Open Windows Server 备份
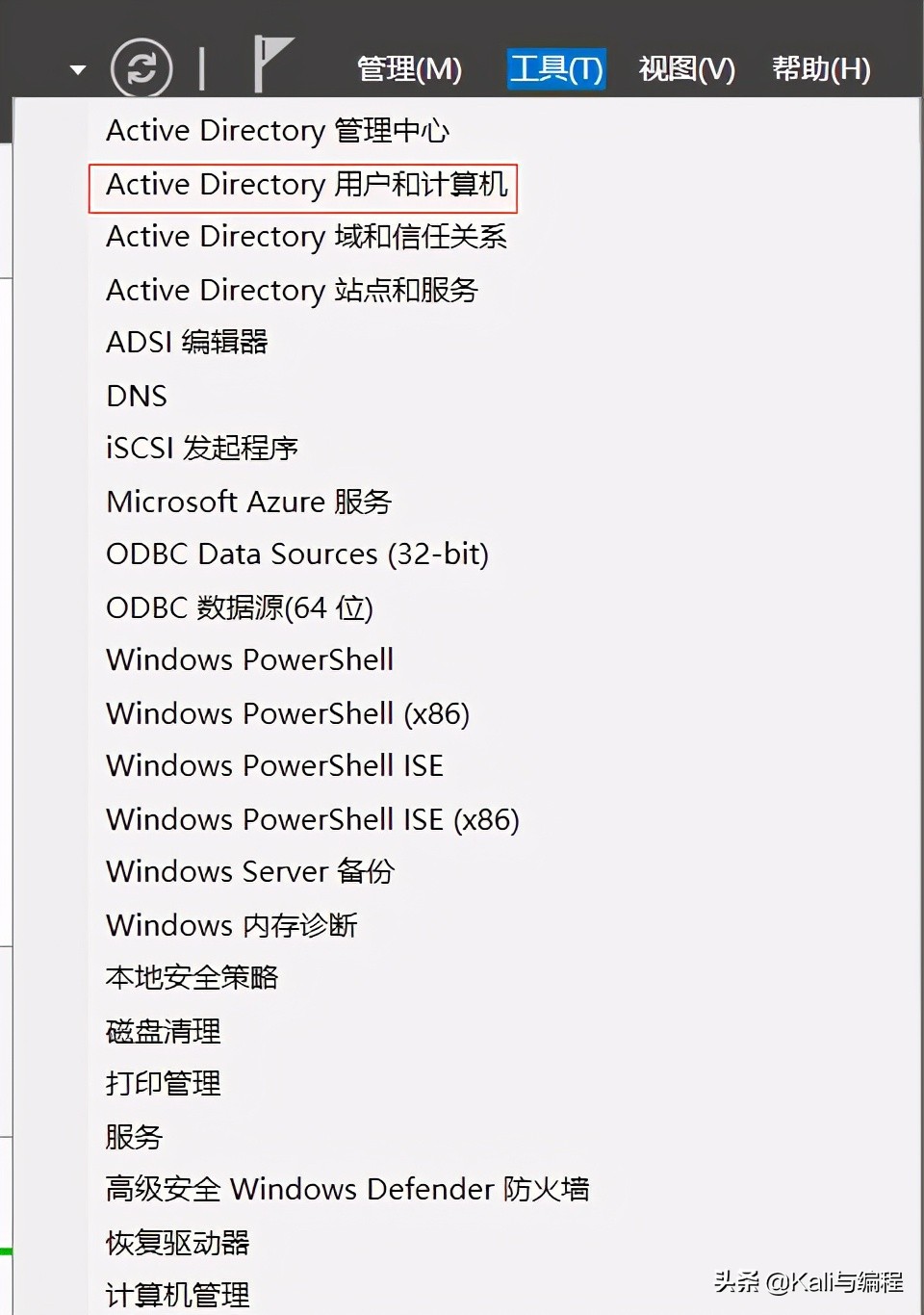 coord(250,872)
